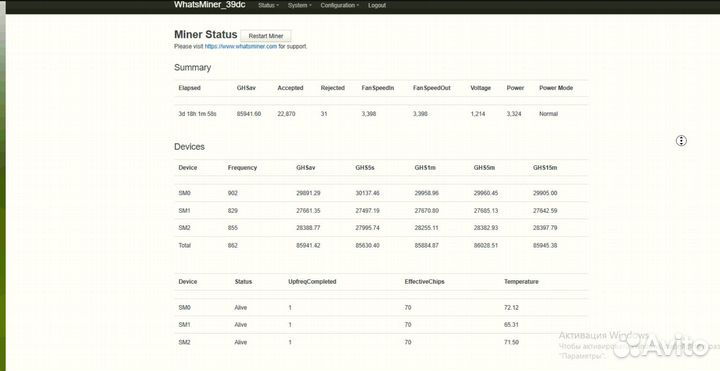
Task: Click the Restart Miner button
Action: click(266, 36)
